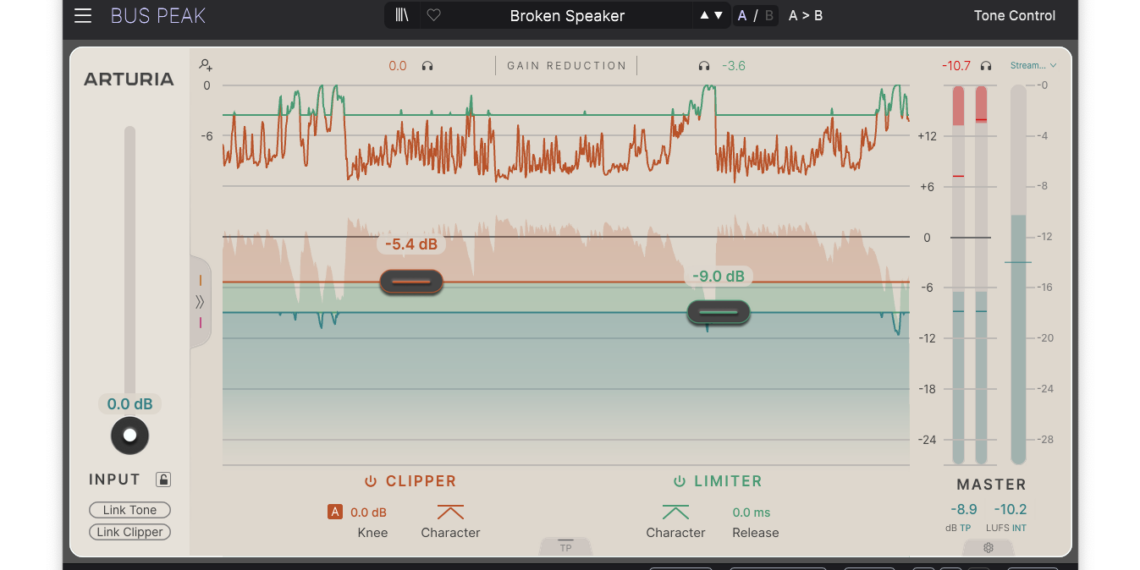Viewport: 1140px width, 570px height.
Task: Click the master headphone listen icon
Action: (986, 66)
